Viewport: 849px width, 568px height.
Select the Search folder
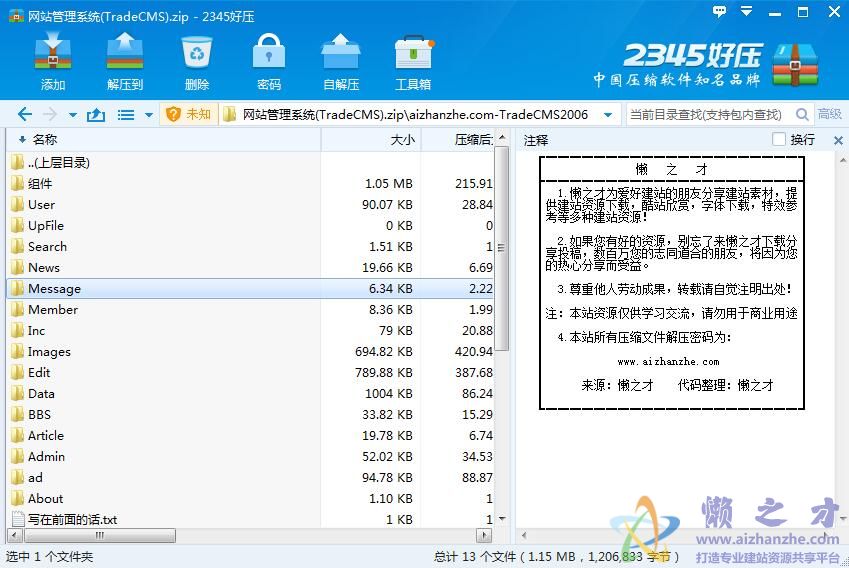(x=250, y=246)
